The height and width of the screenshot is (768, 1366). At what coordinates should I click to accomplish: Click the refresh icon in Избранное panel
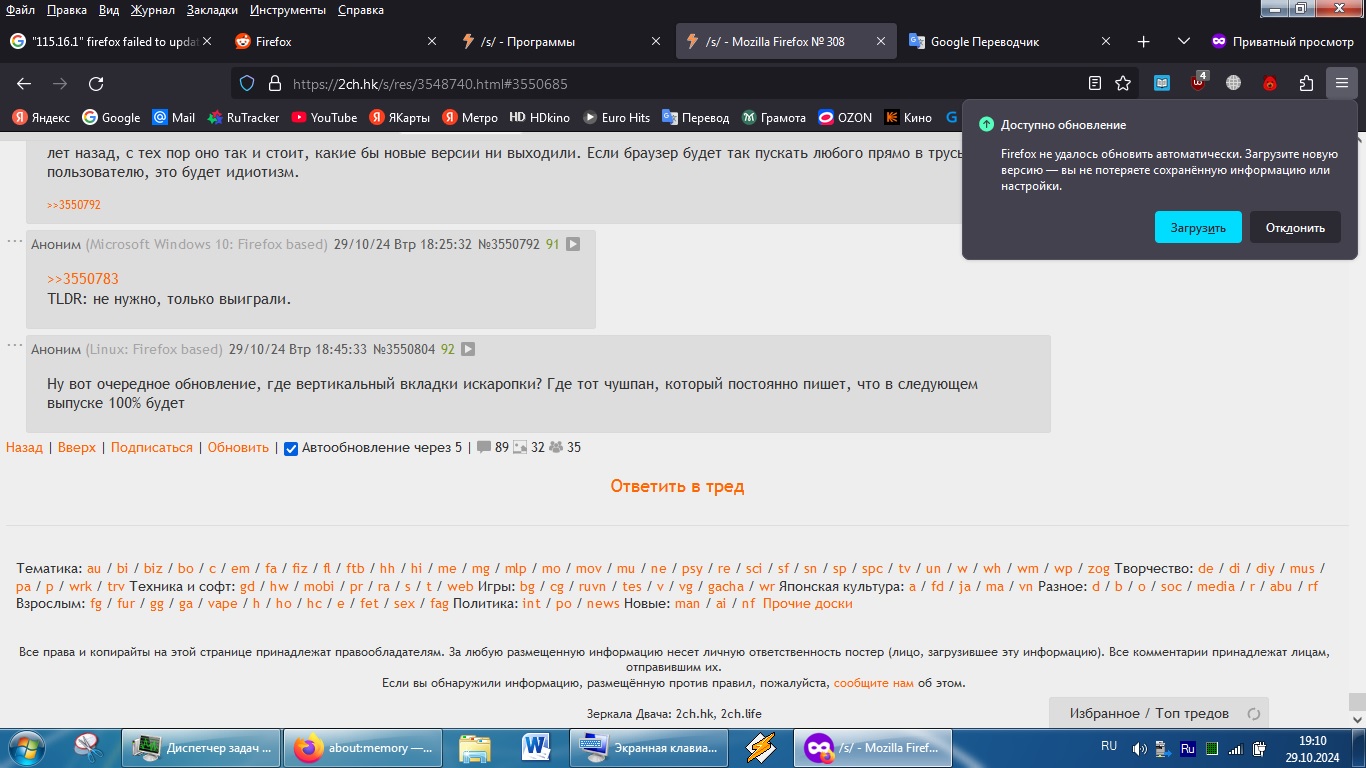(1252, 714)
